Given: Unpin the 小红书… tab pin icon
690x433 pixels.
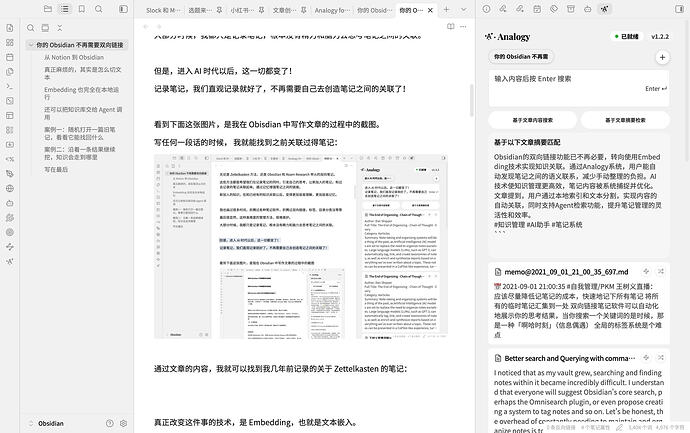Looking at the screenshot, I should (x=261, y=10).
